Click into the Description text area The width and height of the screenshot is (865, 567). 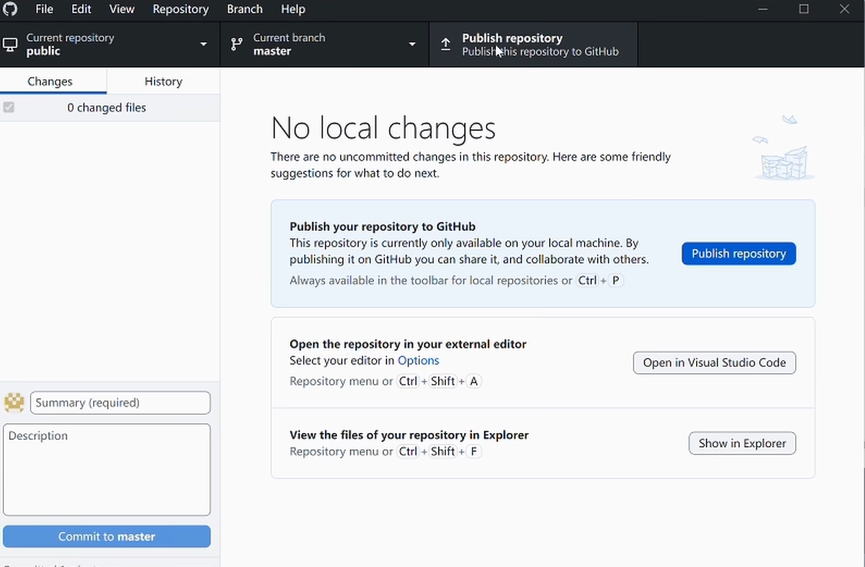click(x=106, y=470)
